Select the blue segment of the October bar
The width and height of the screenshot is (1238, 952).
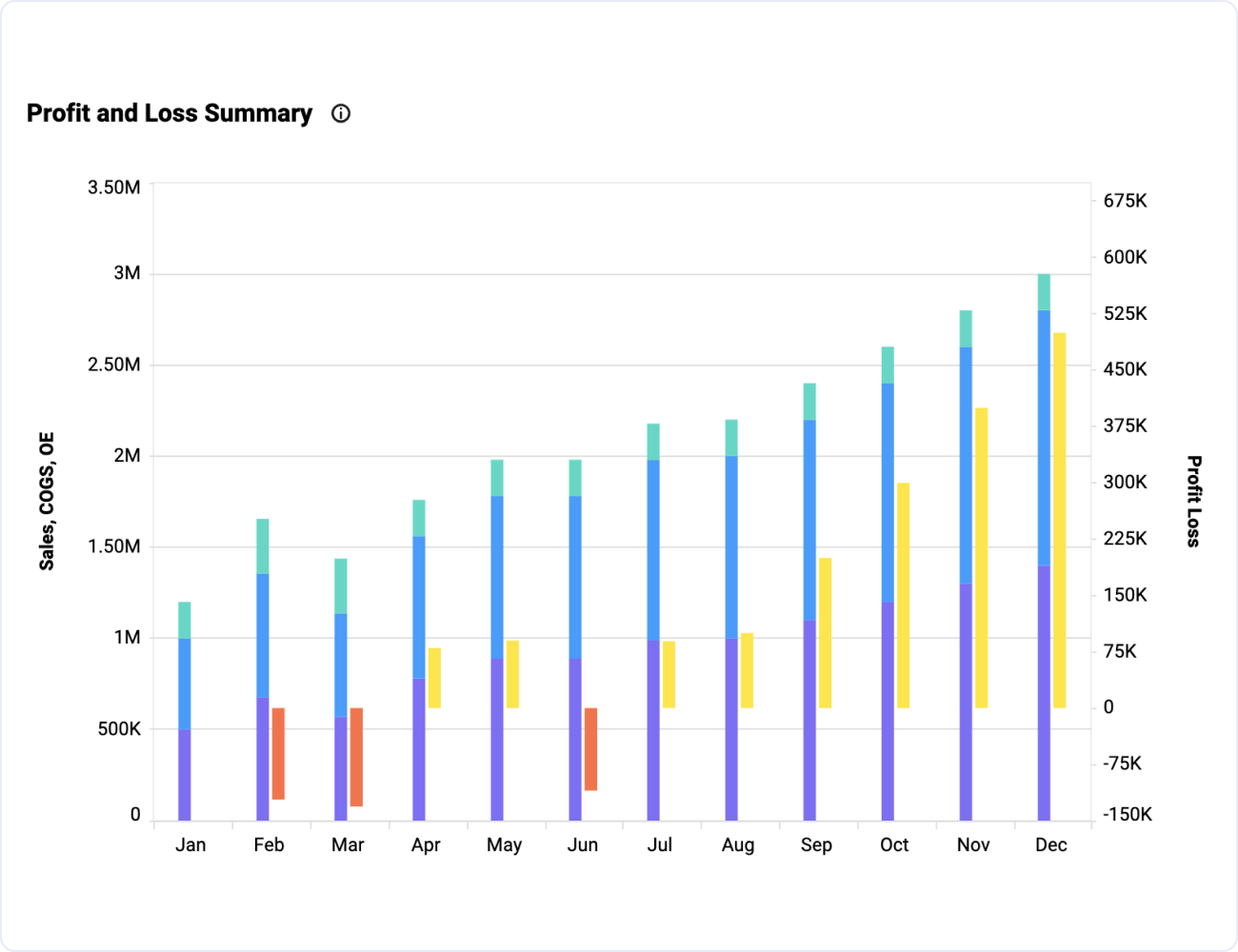(x=888, y=492)
